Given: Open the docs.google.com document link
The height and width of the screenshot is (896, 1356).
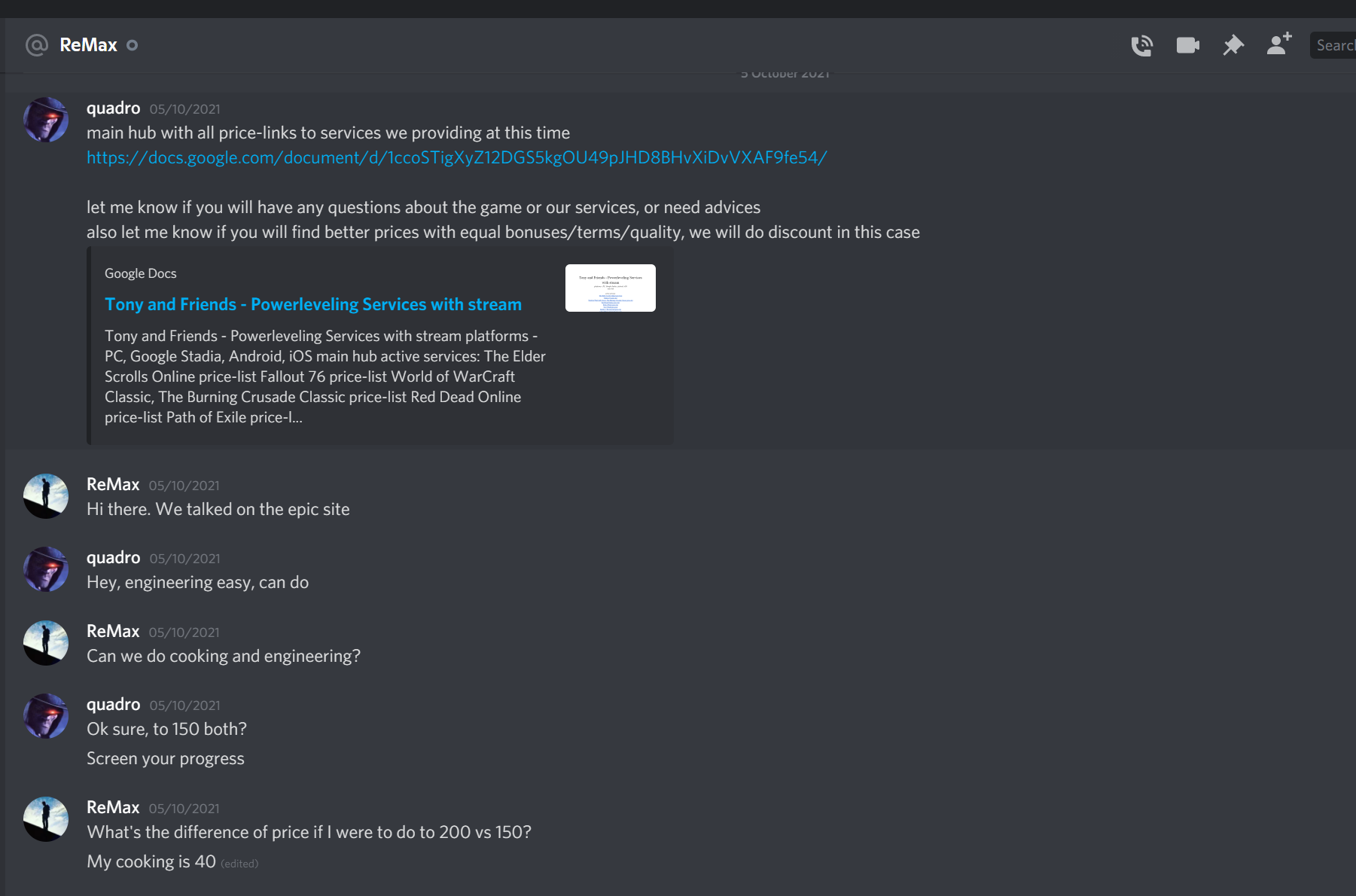Looking at the screenshot, I should pos(456,157).
